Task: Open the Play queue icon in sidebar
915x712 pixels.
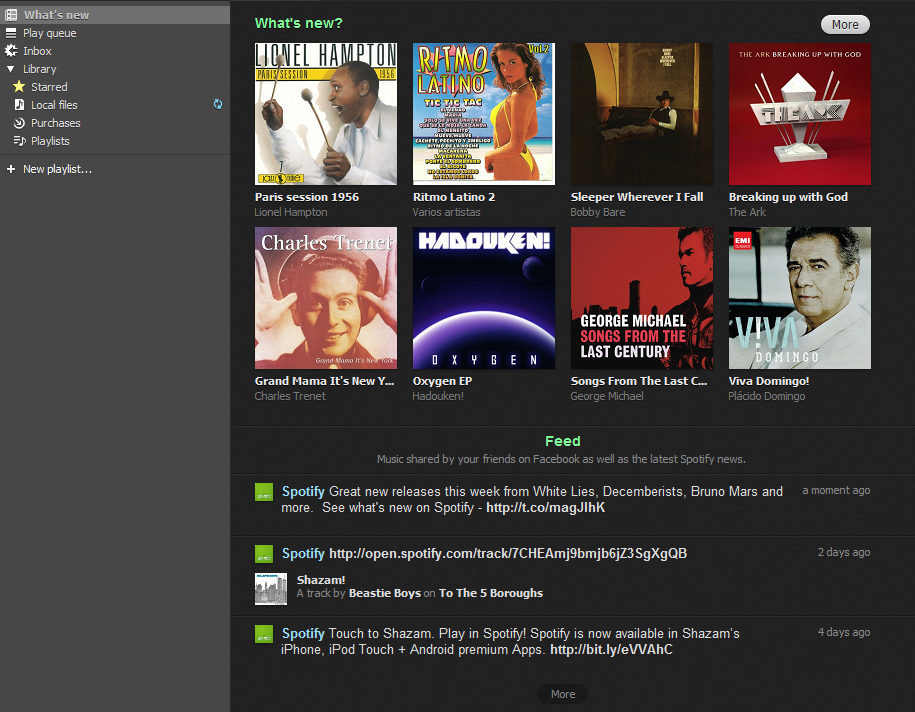Action: 11,33
